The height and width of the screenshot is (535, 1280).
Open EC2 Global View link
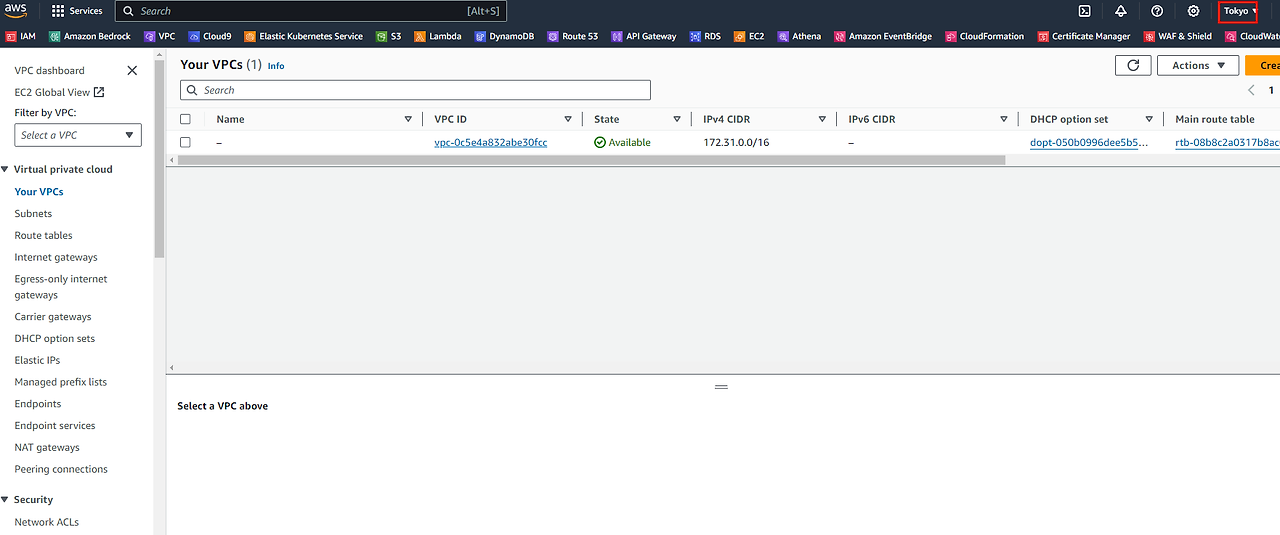[x=59, y=92]
